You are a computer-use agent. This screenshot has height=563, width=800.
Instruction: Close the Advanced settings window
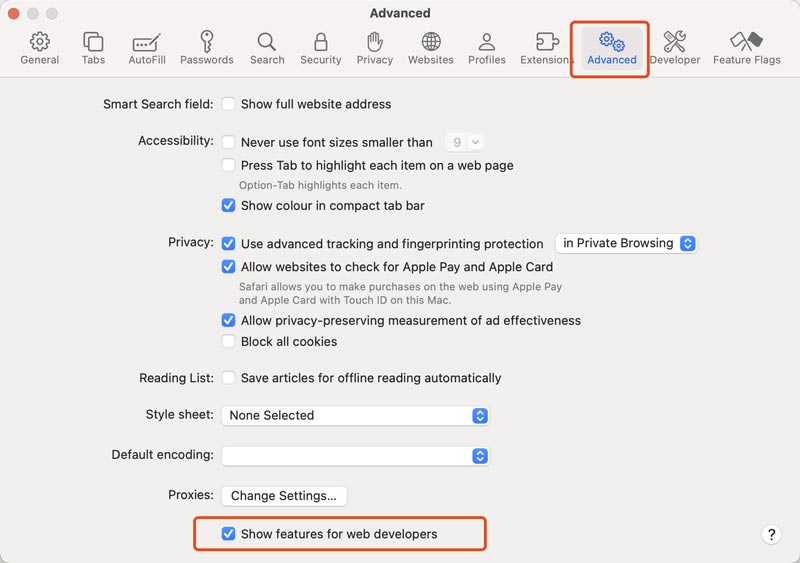(x=14, y=13)
